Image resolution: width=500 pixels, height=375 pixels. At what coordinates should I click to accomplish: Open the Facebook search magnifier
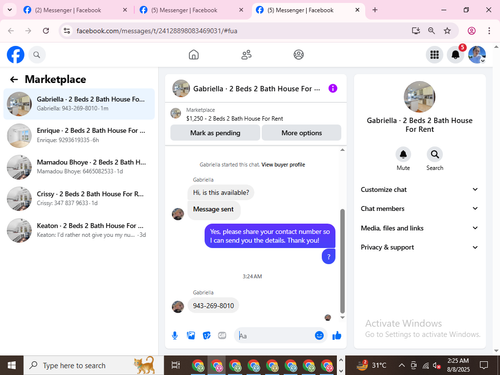point(37,55)
